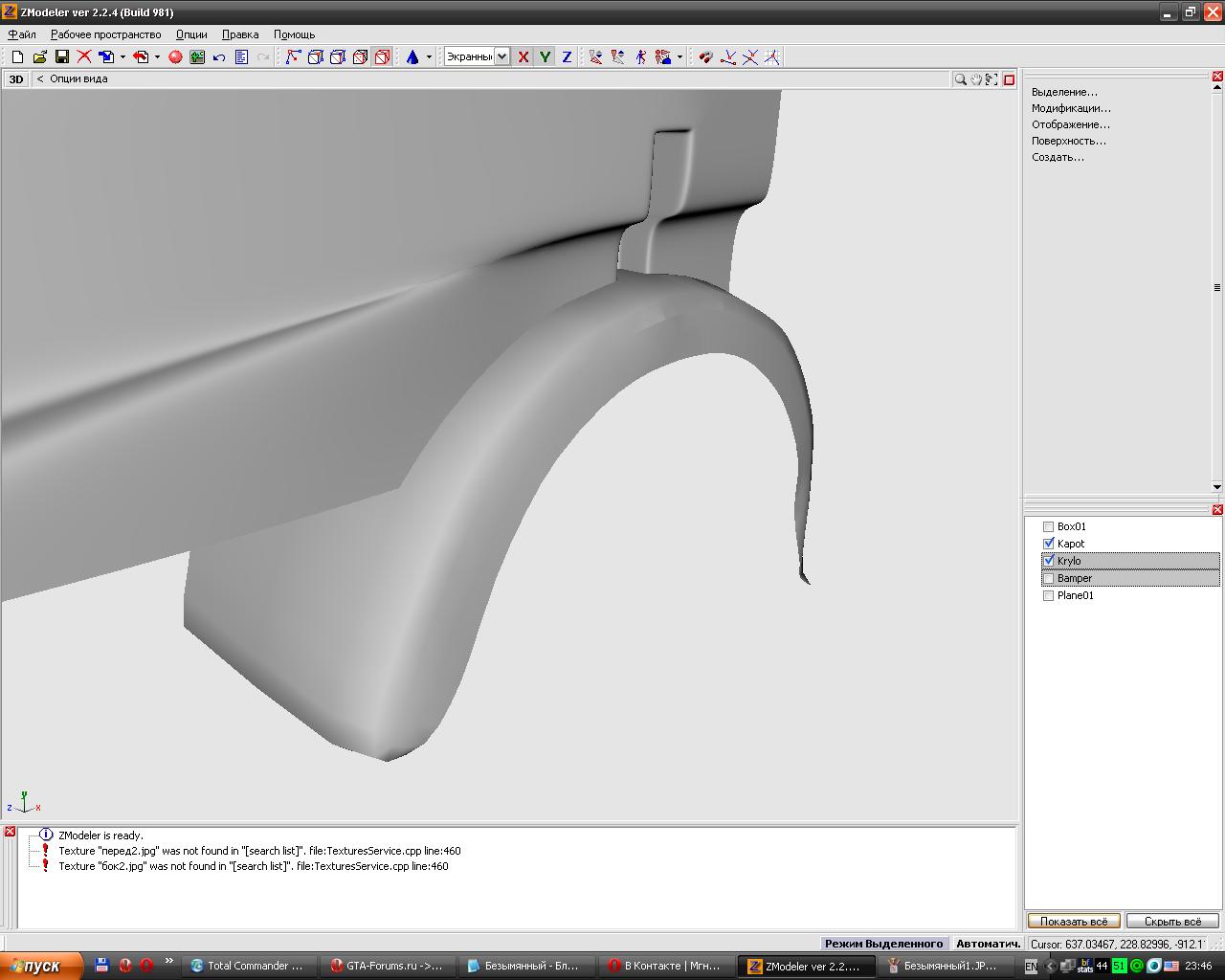
Task: Open the Экранные axis system dropdown
Action: pos(501,57)
